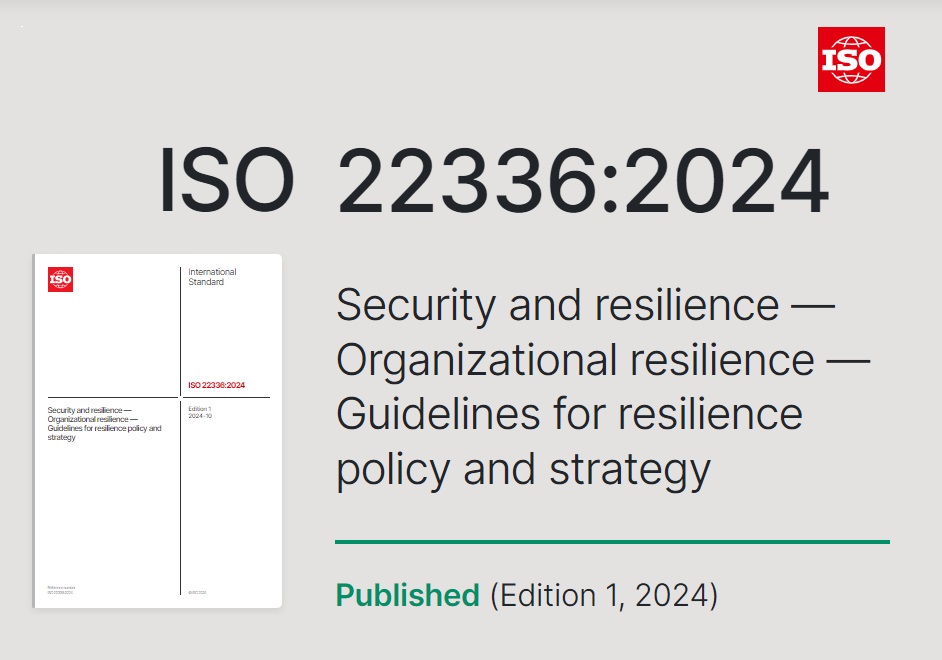Open the ISO 22336:2024 cover thumbnail
Viewport: 942px width, 660px height.
[x=157, y=431]
